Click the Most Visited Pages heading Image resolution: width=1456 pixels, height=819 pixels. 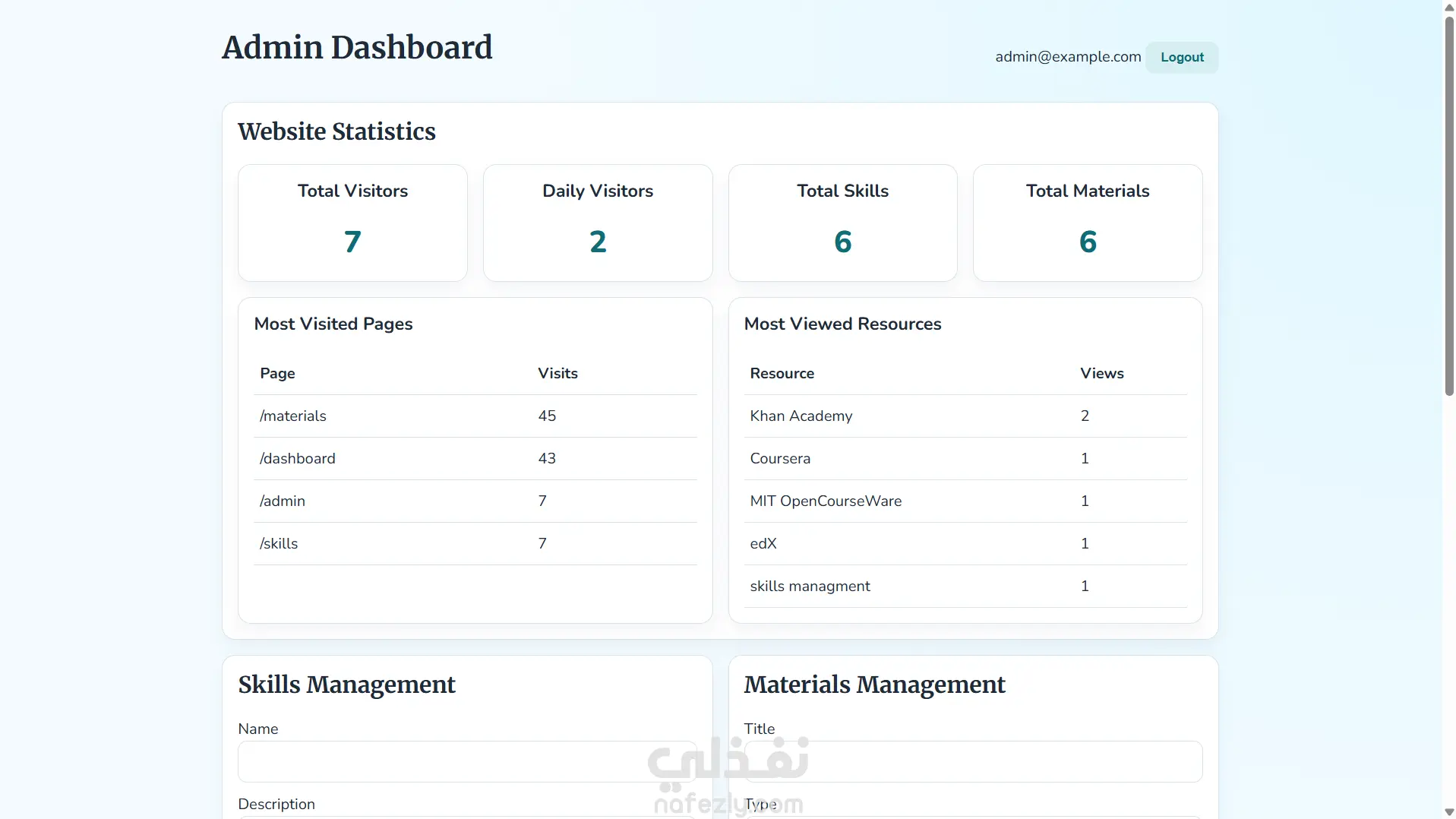[333, 324]
